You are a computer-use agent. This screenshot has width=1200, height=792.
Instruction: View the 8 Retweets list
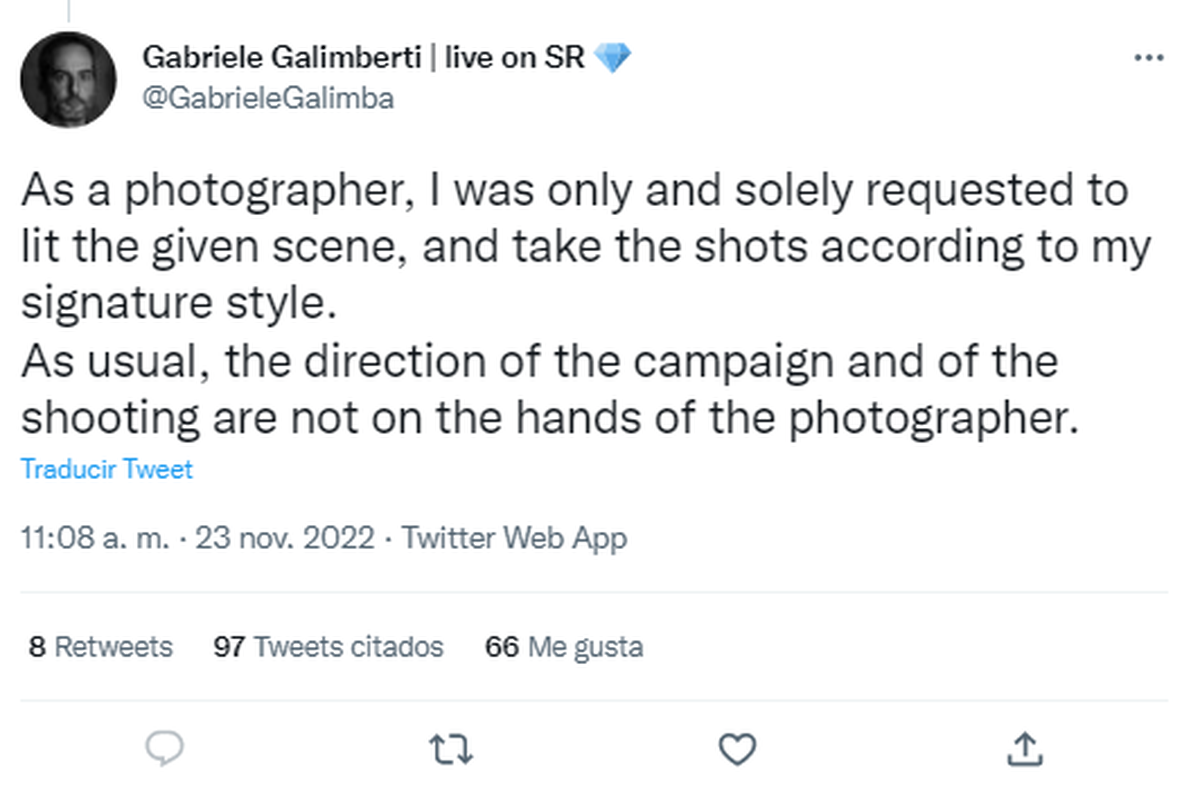101,647
